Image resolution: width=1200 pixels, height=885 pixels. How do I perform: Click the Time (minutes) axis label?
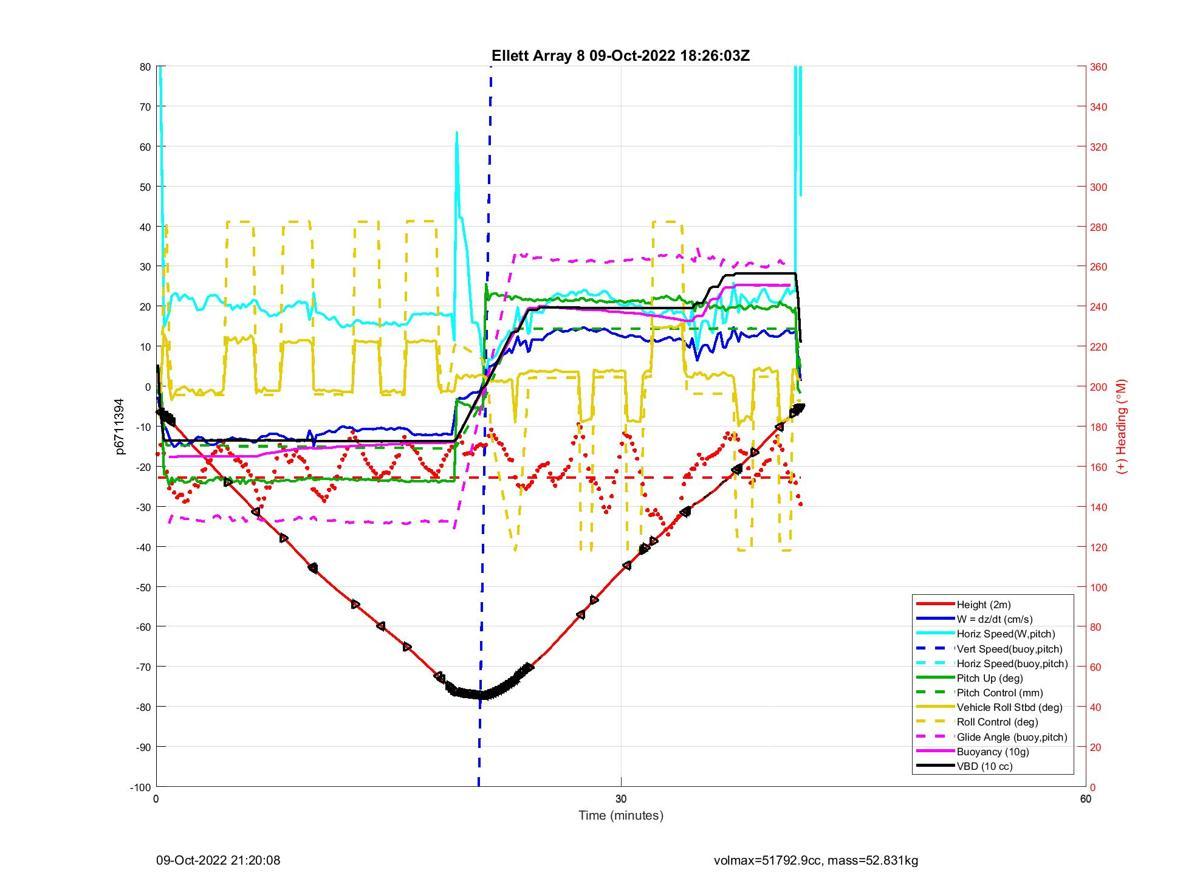coord(621,815)
